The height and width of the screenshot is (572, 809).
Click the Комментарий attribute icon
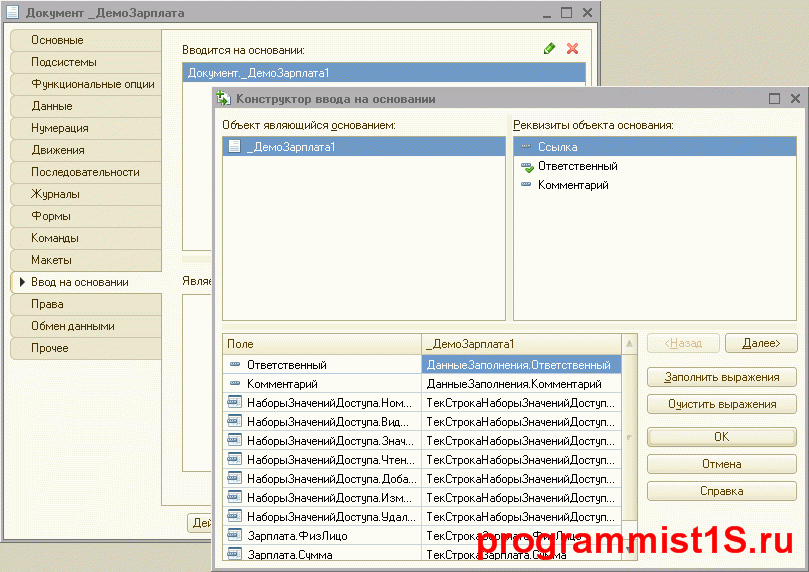pos(526,185)
